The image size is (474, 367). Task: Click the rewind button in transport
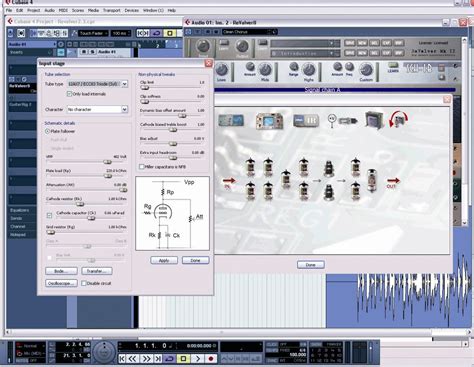[x=132, y=359]
